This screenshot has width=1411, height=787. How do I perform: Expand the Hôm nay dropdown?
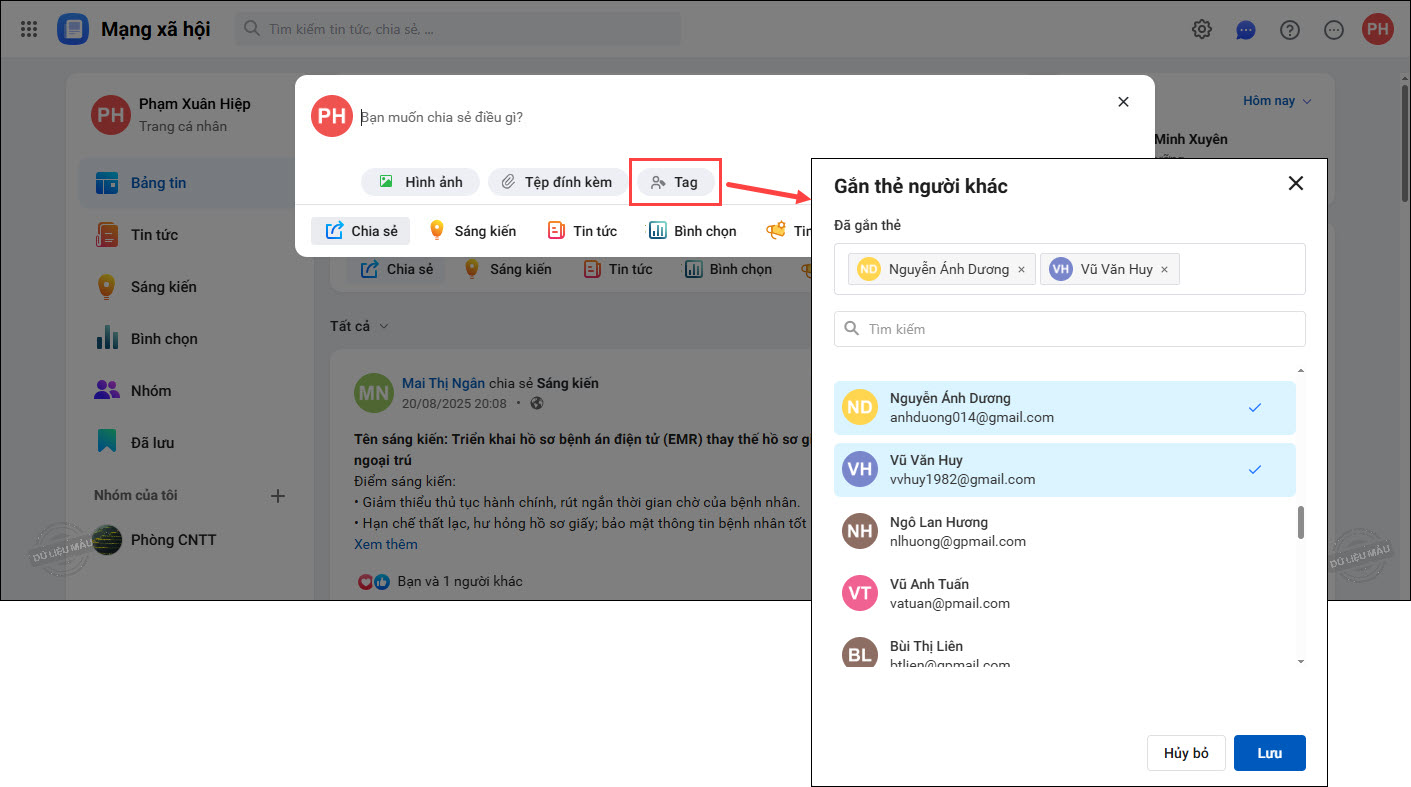[1277, 101]
